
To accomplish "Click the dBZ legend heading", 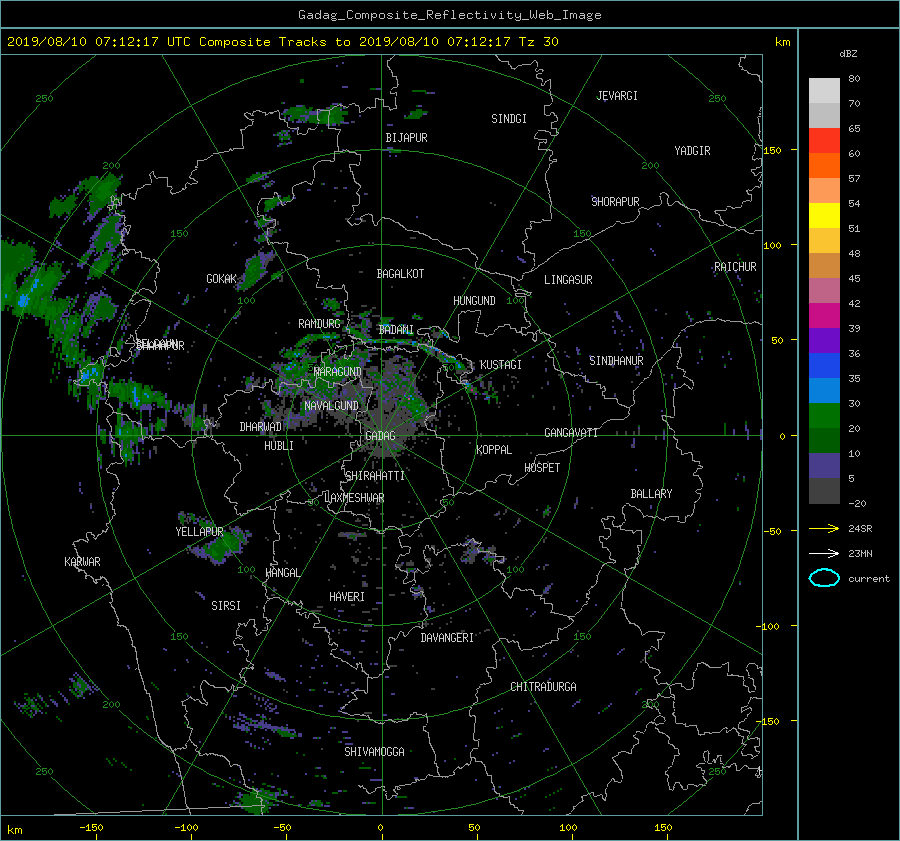I will click(848, 54).
